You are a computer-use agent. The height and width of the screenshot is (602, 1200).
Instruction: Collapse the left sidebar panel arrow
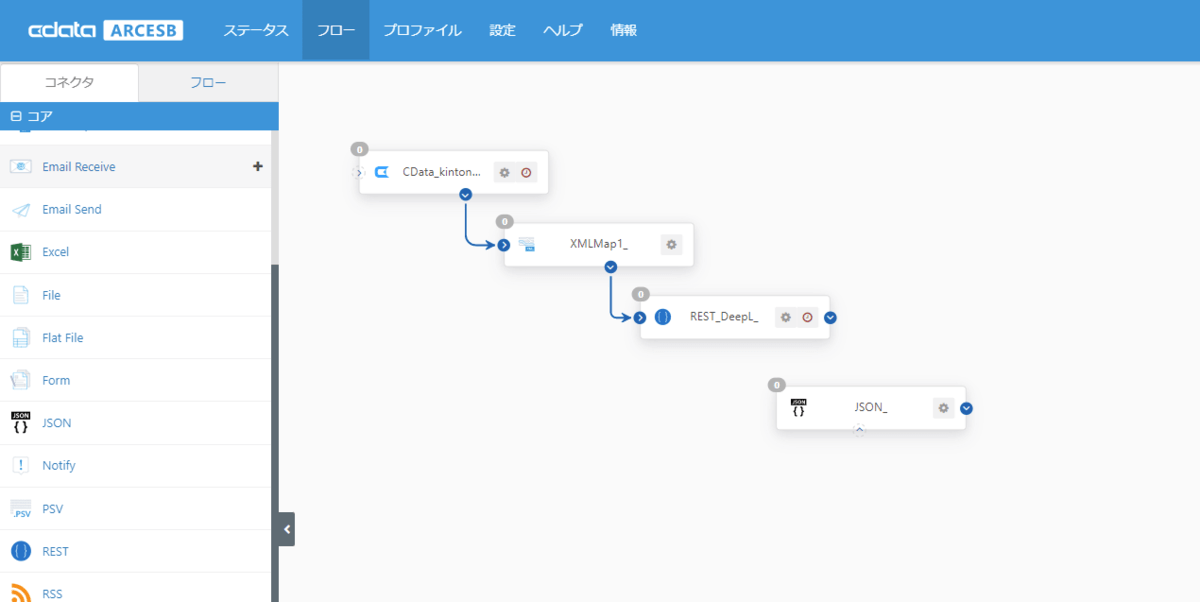pyautogui.click(x=287, y=529)
